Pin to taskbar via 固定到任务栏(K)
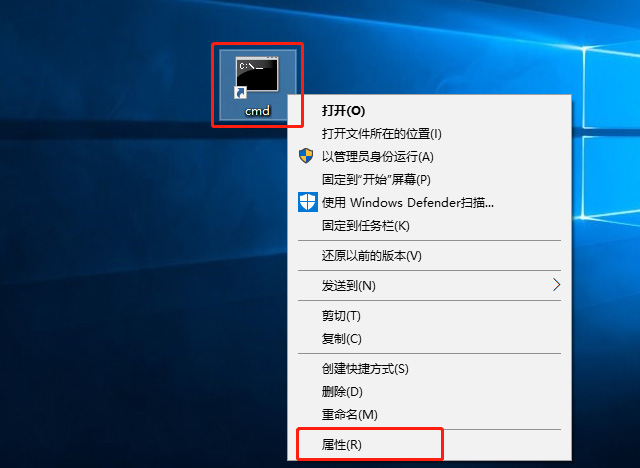This screenshot has width=640, height=468. pos(365,225)
